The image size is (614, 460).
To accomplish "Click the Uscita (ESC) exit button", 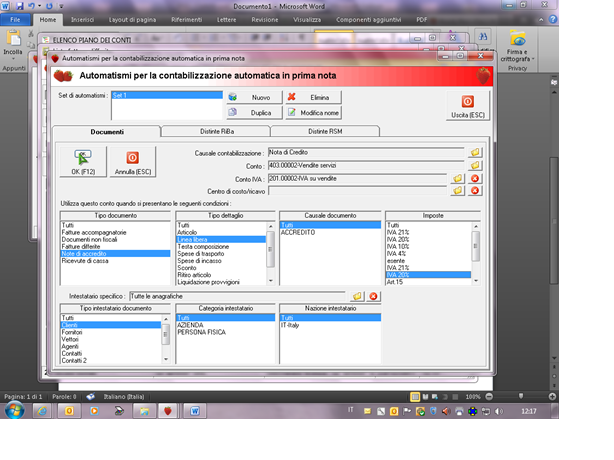I will [468, 106].
